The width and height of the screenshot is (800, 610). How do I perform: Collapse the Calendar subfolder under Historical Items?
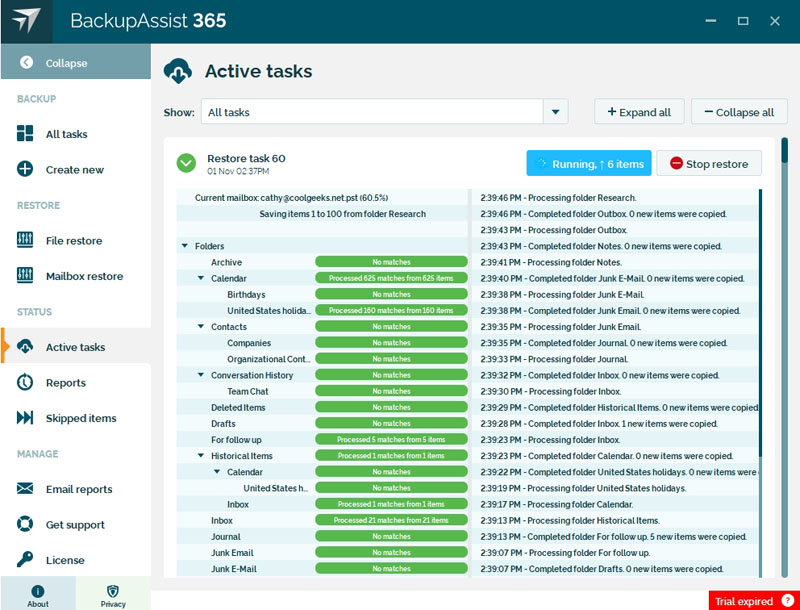click(217, 472)
